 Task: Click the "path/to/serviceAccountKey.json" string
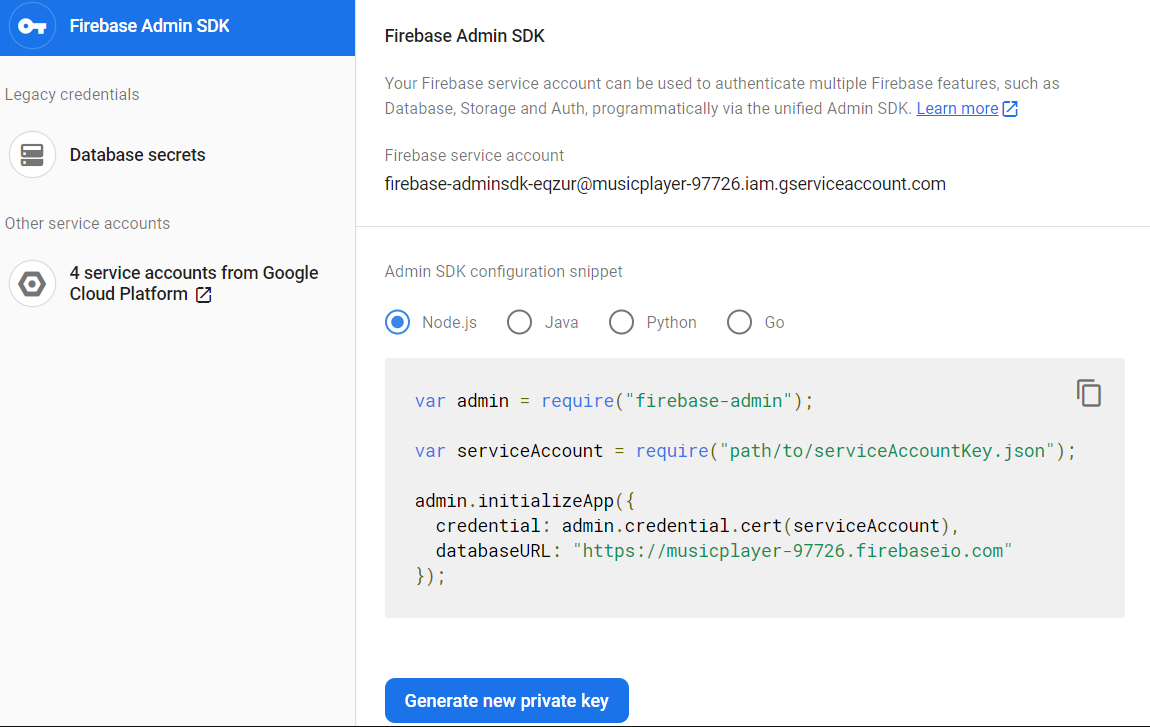[887, 450]
